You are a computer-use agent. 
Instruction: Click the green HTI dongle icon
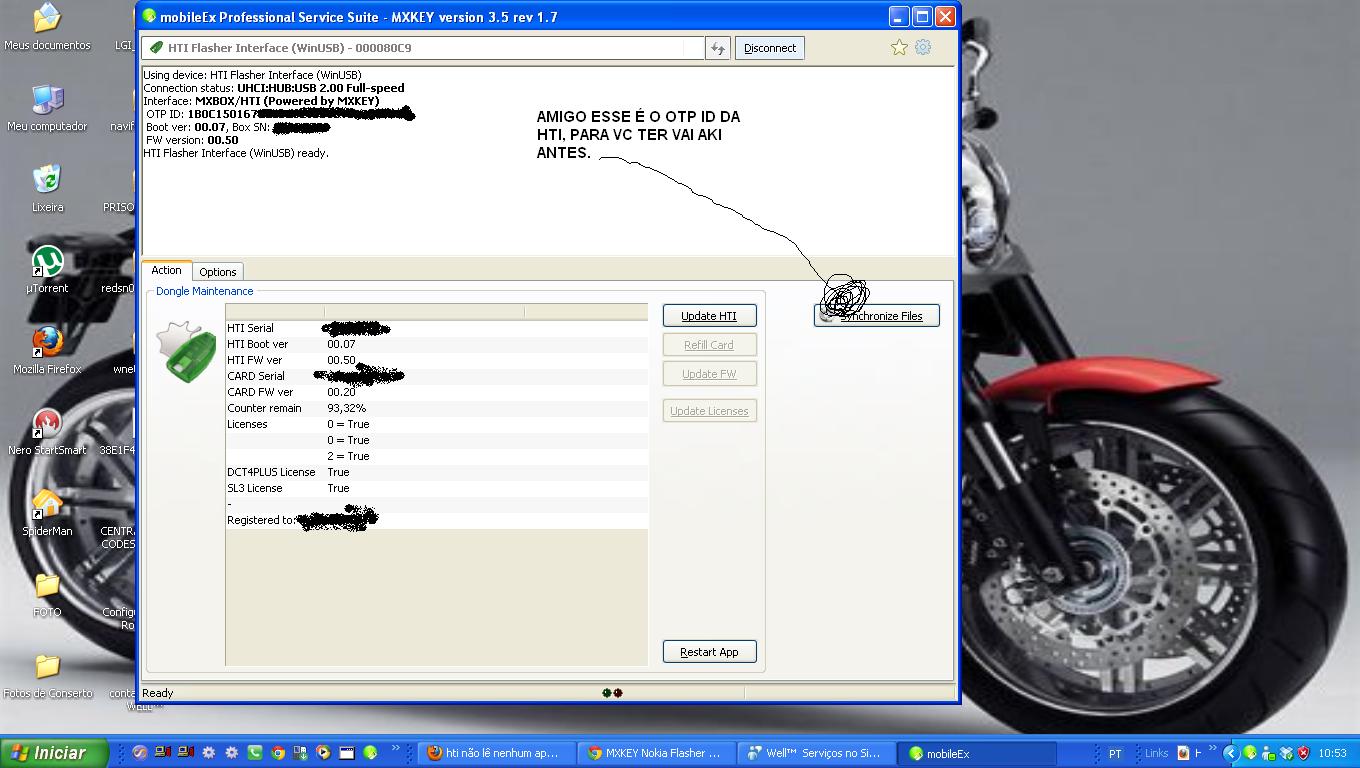(186, 351)
